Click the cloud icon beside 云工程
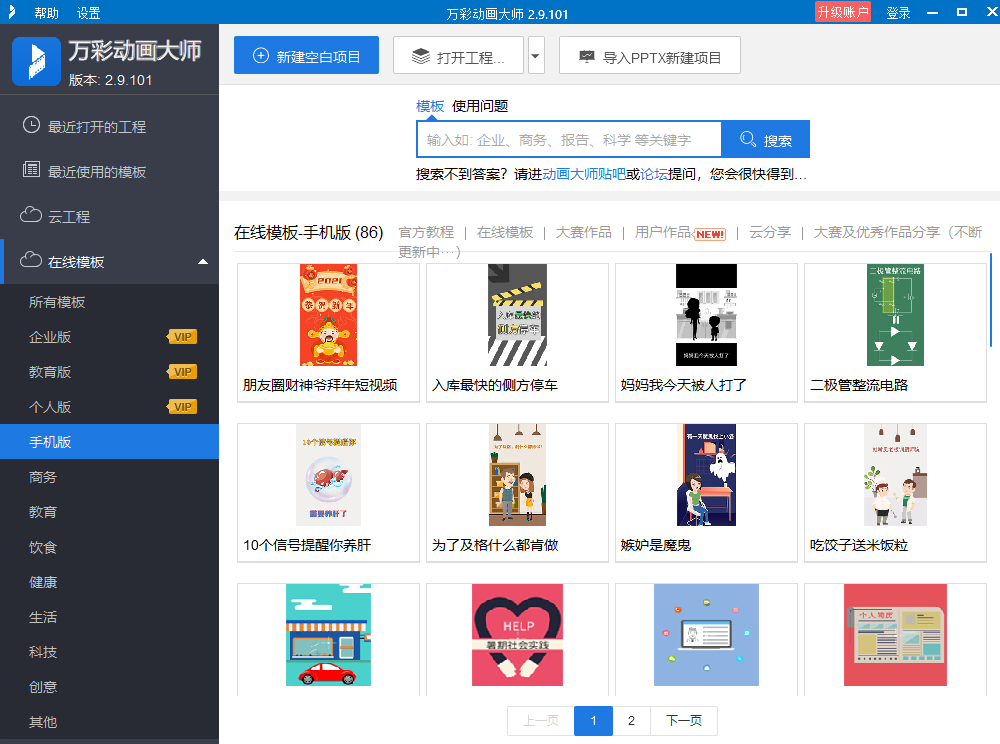Viewport: 1000px width, 744px height. coord(29,214)
